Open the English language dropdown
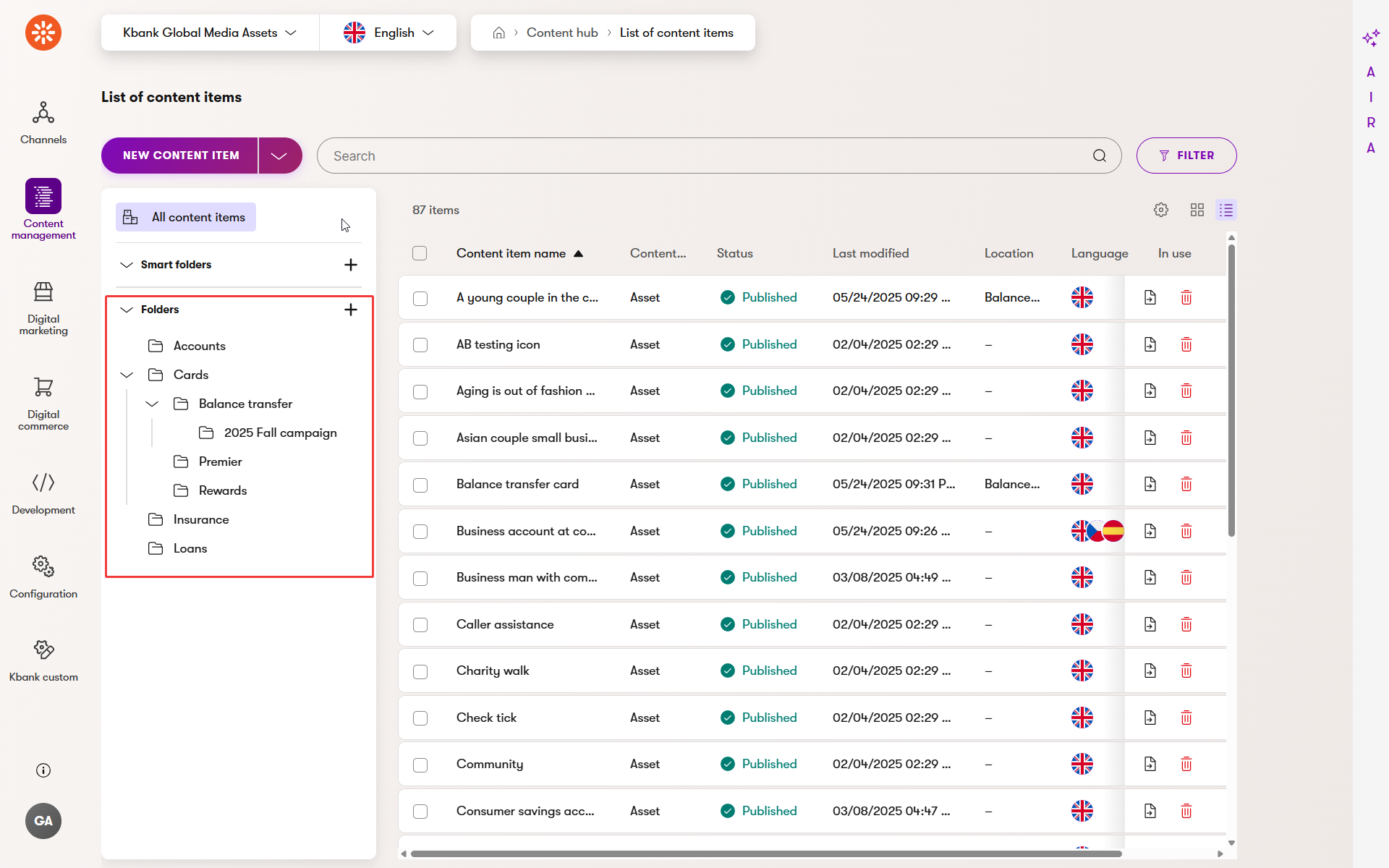The image size is (1389, 868). tap(388, 33)
